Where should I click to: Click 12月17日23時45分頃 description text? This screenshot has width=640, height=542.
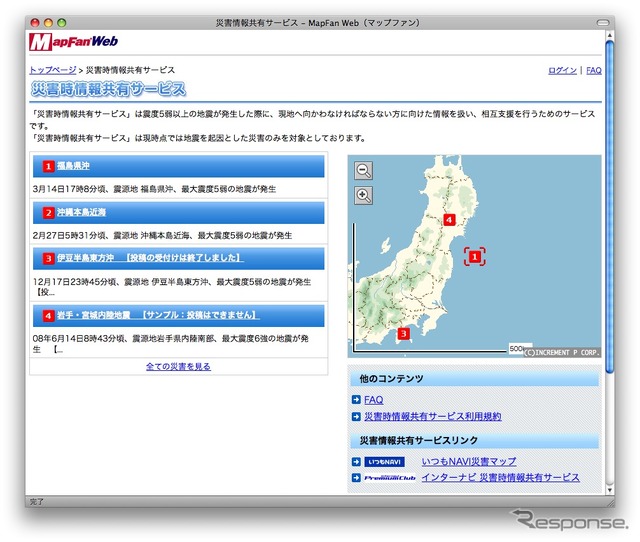172,287
